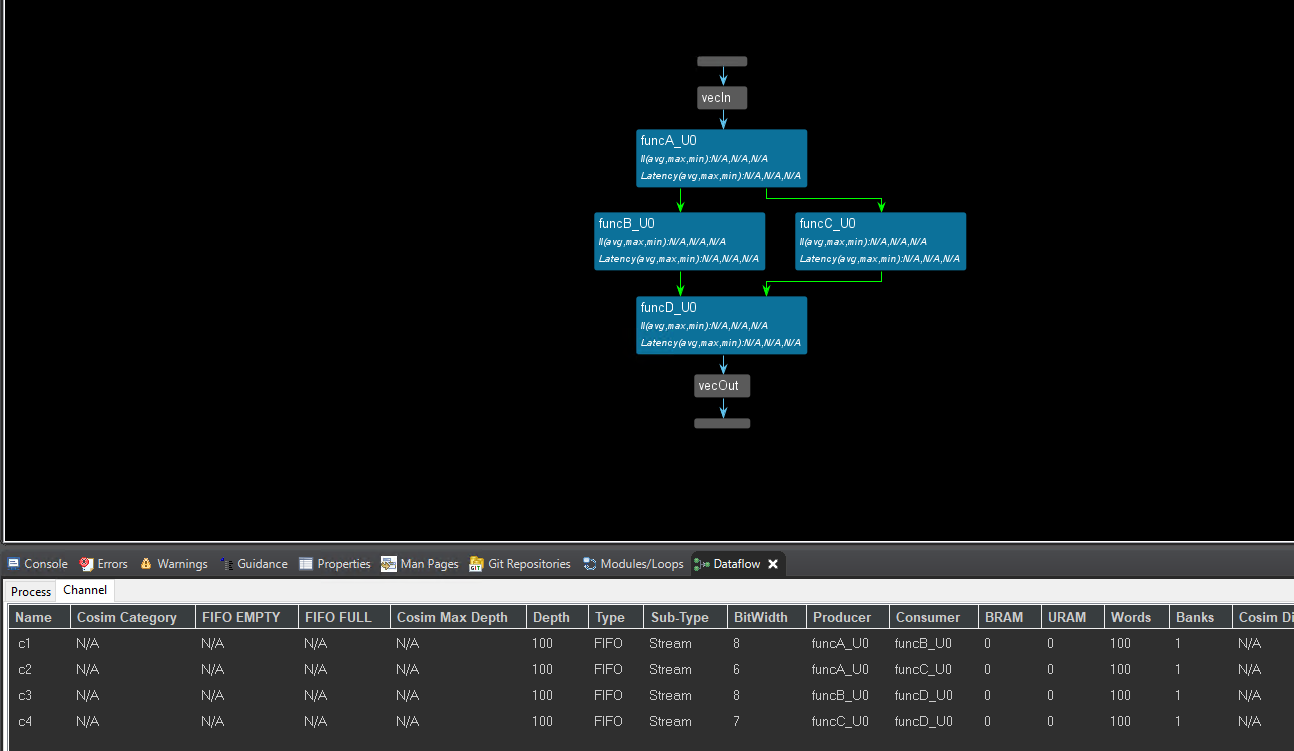Open the Errors tab
Viewport: 1294px width, 751px height.
(x=104, y=564)
